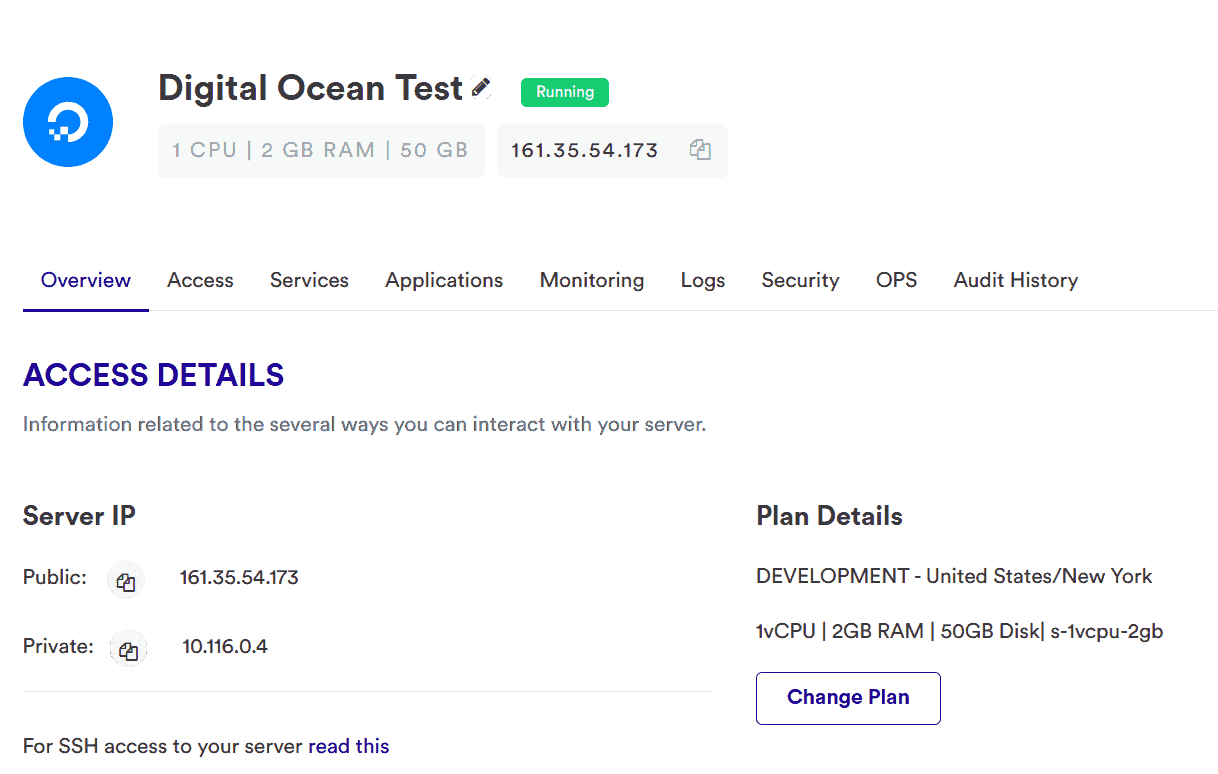
Task: Copy the Private server IP
Action: click(128, 650)
